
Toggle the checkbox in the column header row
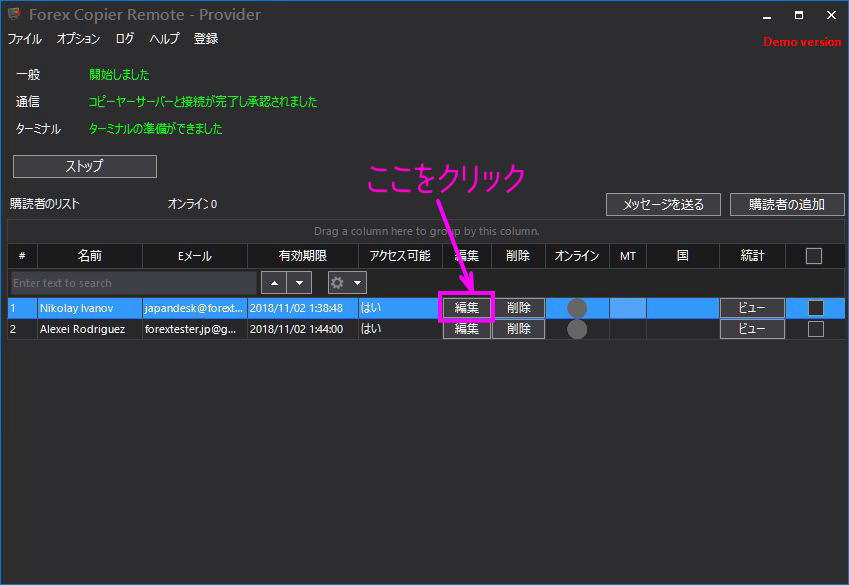(x=815, y=255)
